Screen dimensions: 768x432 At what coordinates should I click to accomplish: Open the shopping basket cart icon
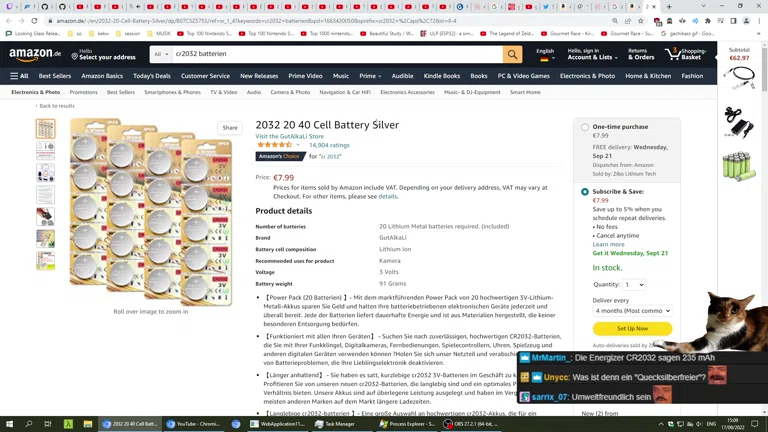tap(673, 54)
